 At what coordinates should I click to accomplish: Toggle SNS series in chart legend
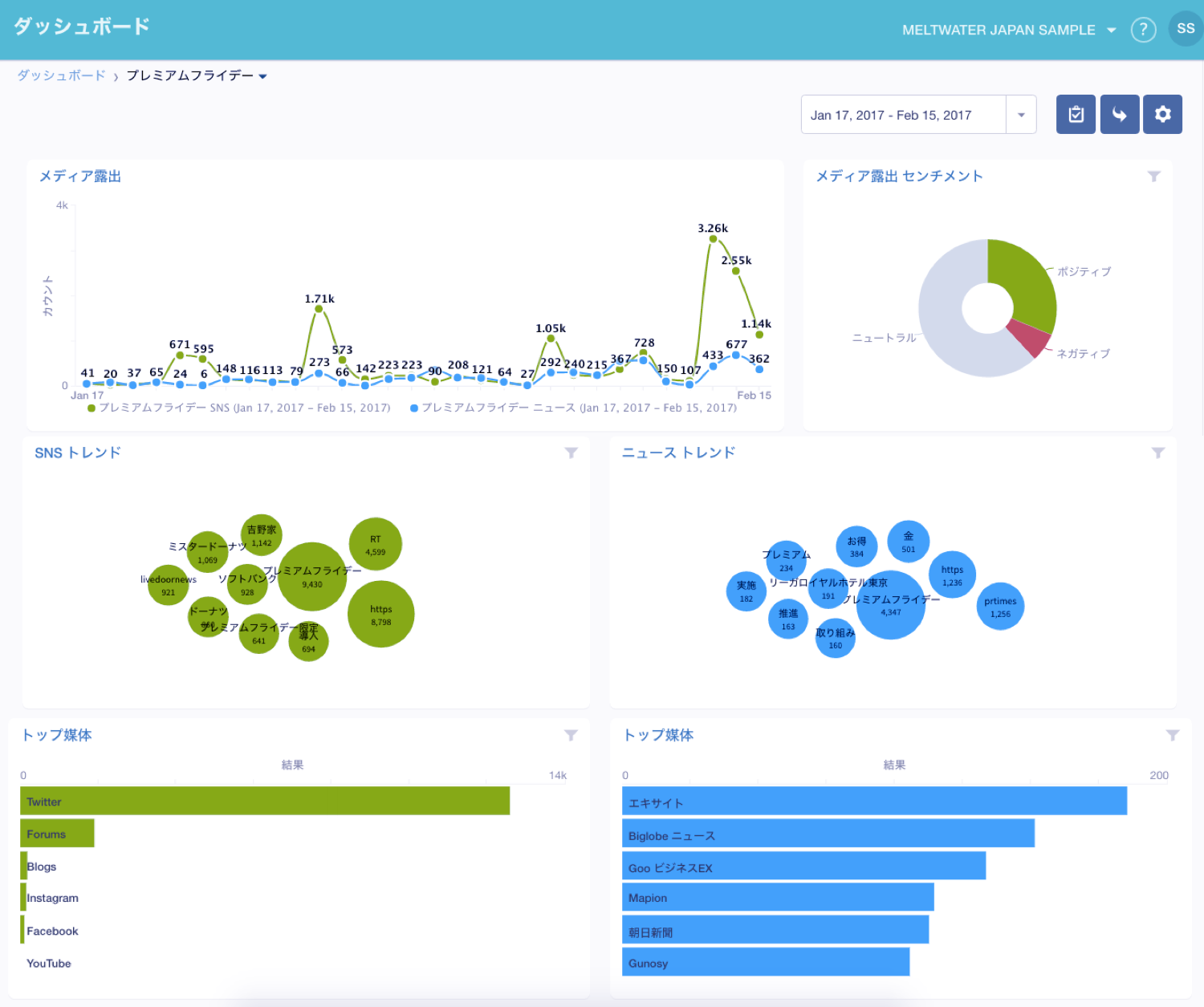(239, 408)
